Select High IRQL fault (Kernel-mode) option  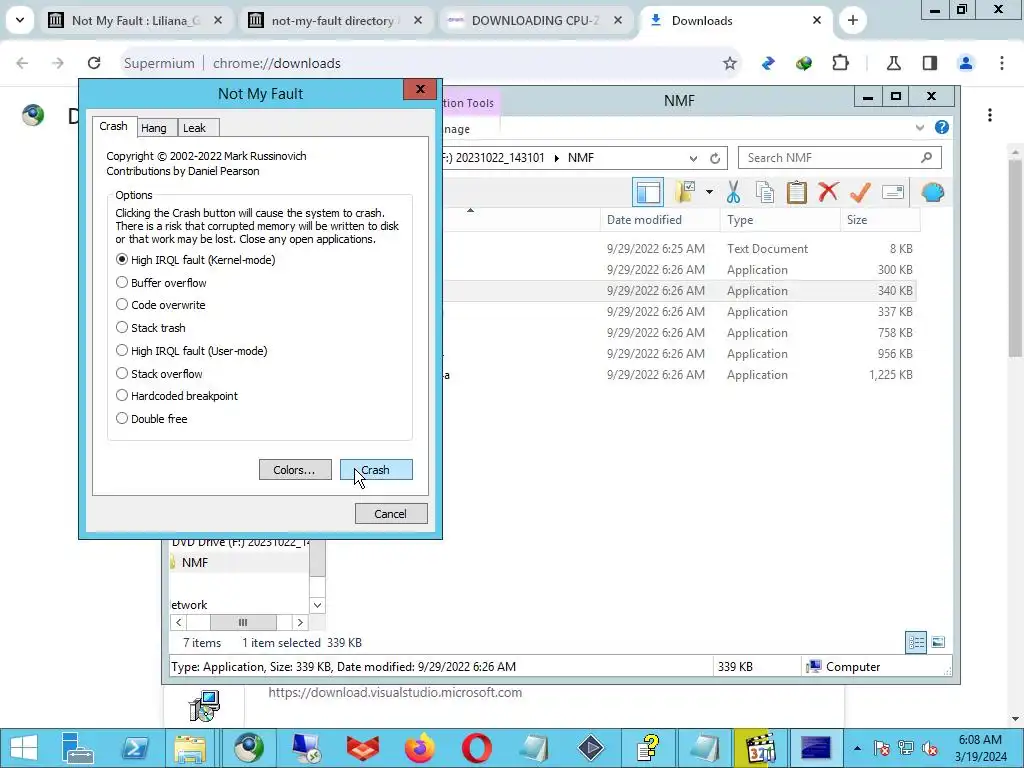click(x=195, y=260)
